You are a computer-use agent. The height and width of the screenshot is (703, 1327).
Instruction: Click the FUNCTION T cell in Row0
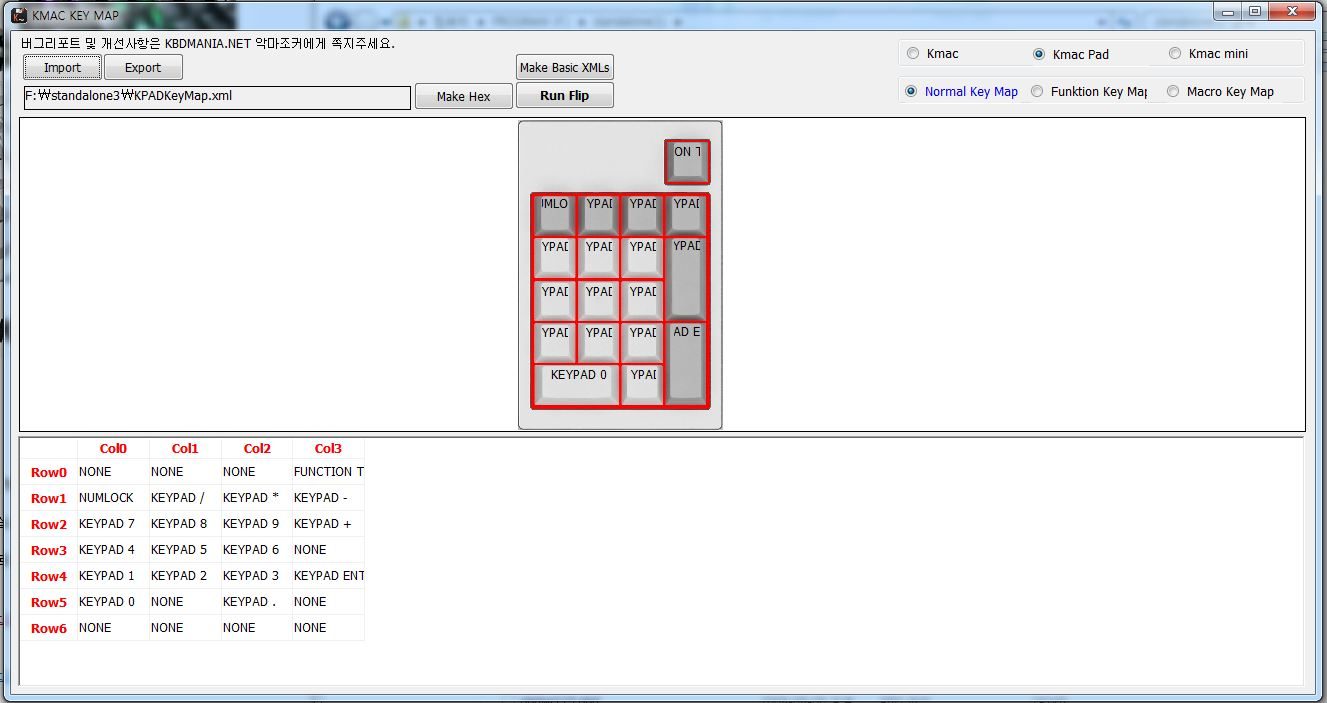tap(328, 472)
